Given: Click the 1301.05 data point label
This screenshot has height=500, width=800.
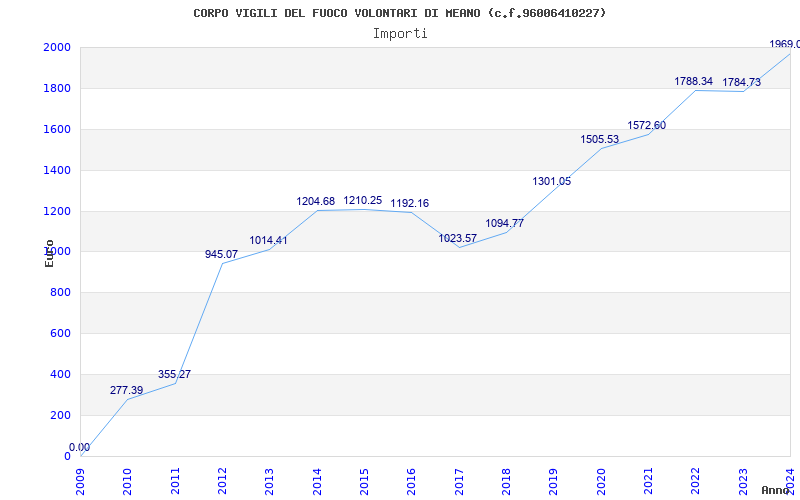Looking at the screenshot, I should click(x=551, y=181).
